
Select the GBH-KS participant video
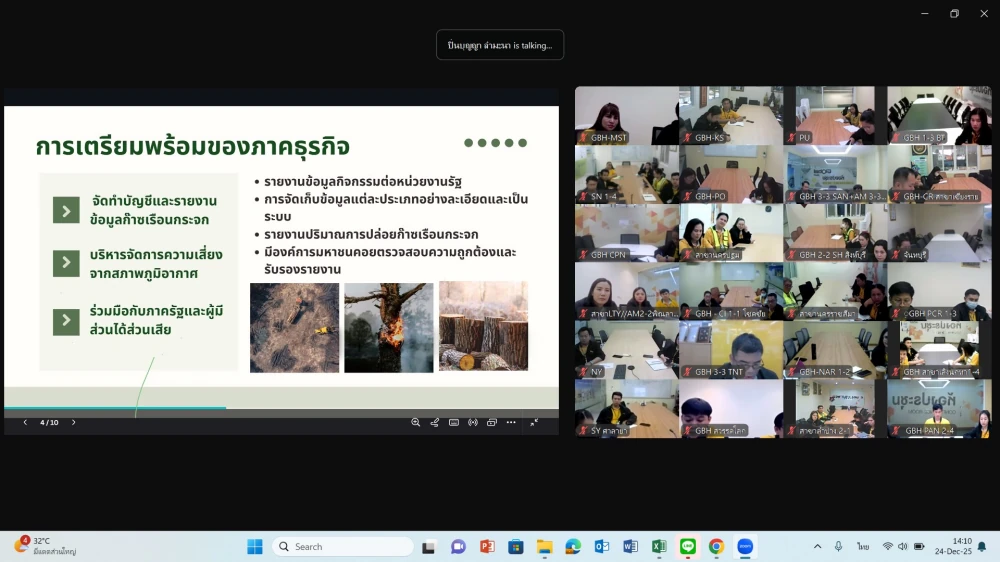pyautogui.click(x=731, y=115)
